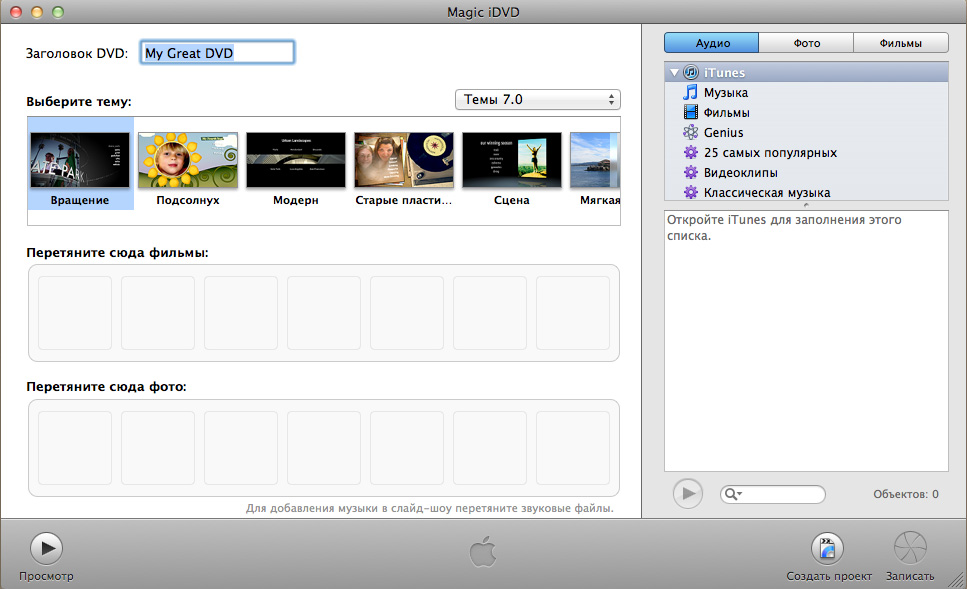Open the Genius playlist icon
Image resolution: width=967 pixels, height=589 pixels.
click(690, 133)
